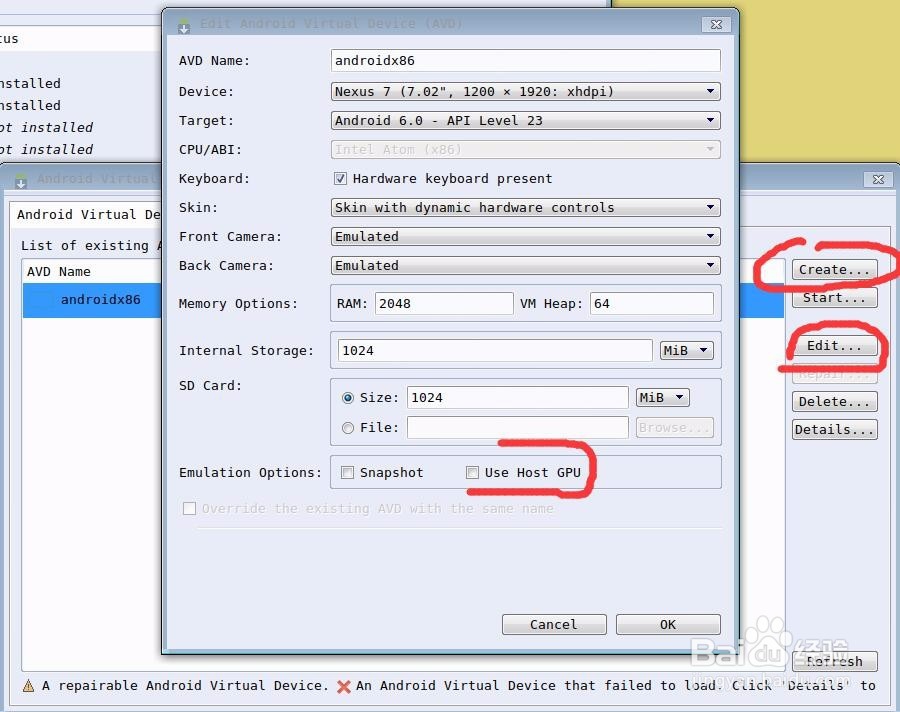Click the Details... button in AVD Manager
Screen dimensions: 900x712
coord(835,429)
